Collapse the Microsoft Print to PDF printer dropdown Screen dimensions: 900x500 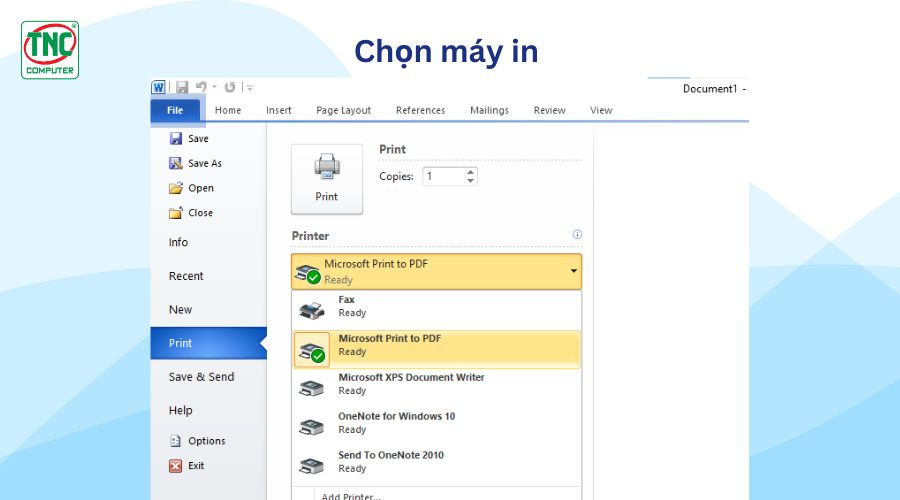coord(436,272)
